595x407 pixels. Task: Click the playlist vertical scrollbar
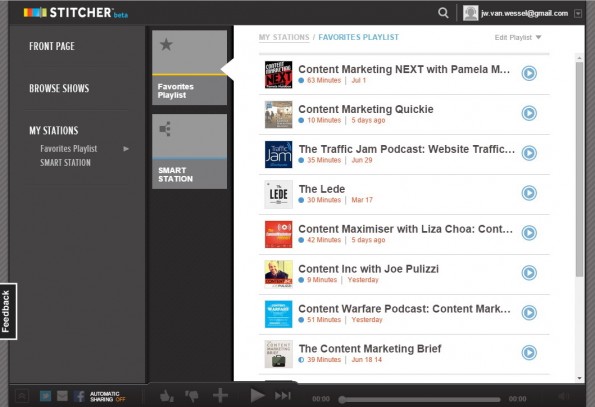click(579, 169)
